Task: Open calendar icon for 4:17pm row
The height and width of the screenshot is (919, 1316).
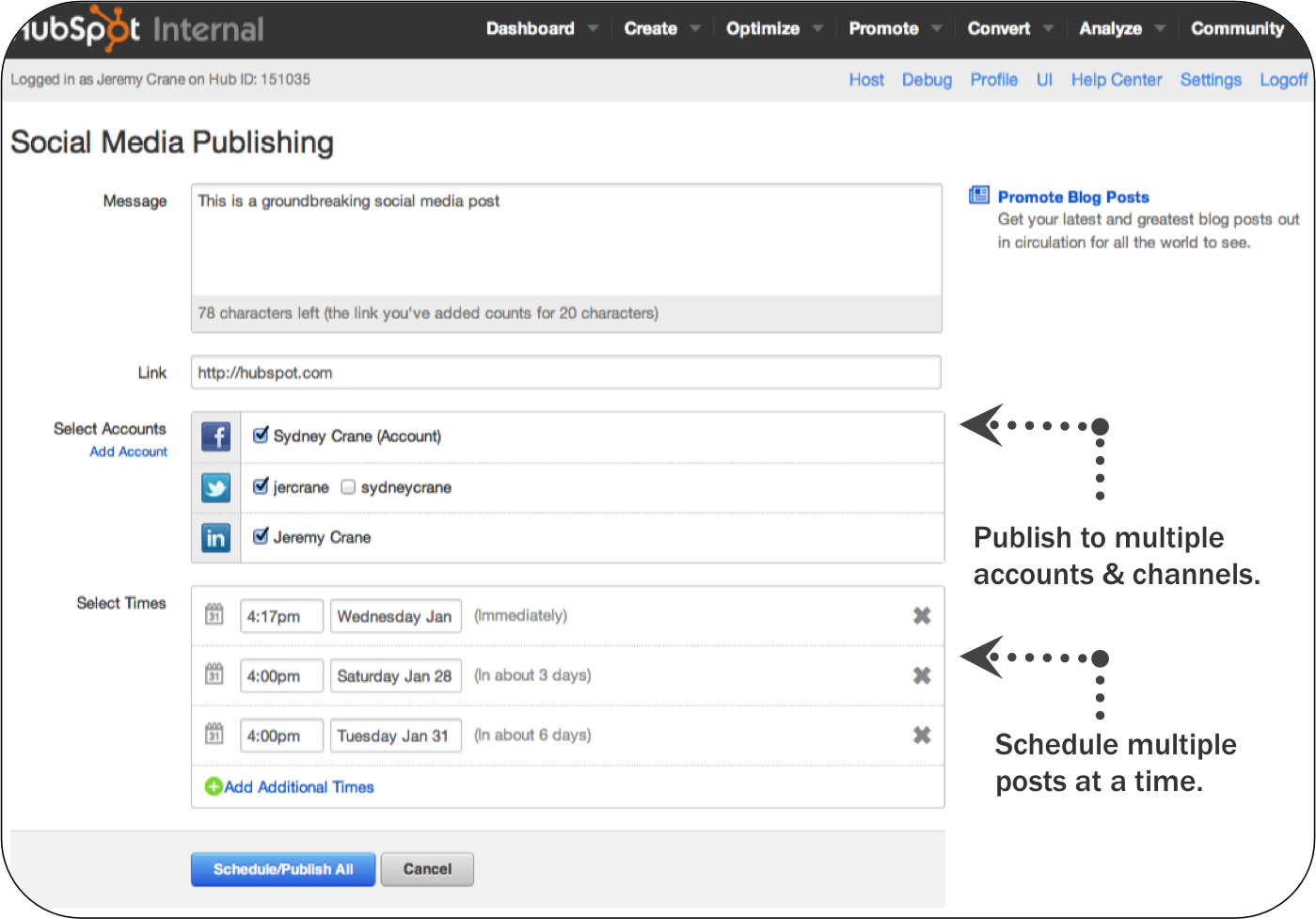Action: (214, 615)
